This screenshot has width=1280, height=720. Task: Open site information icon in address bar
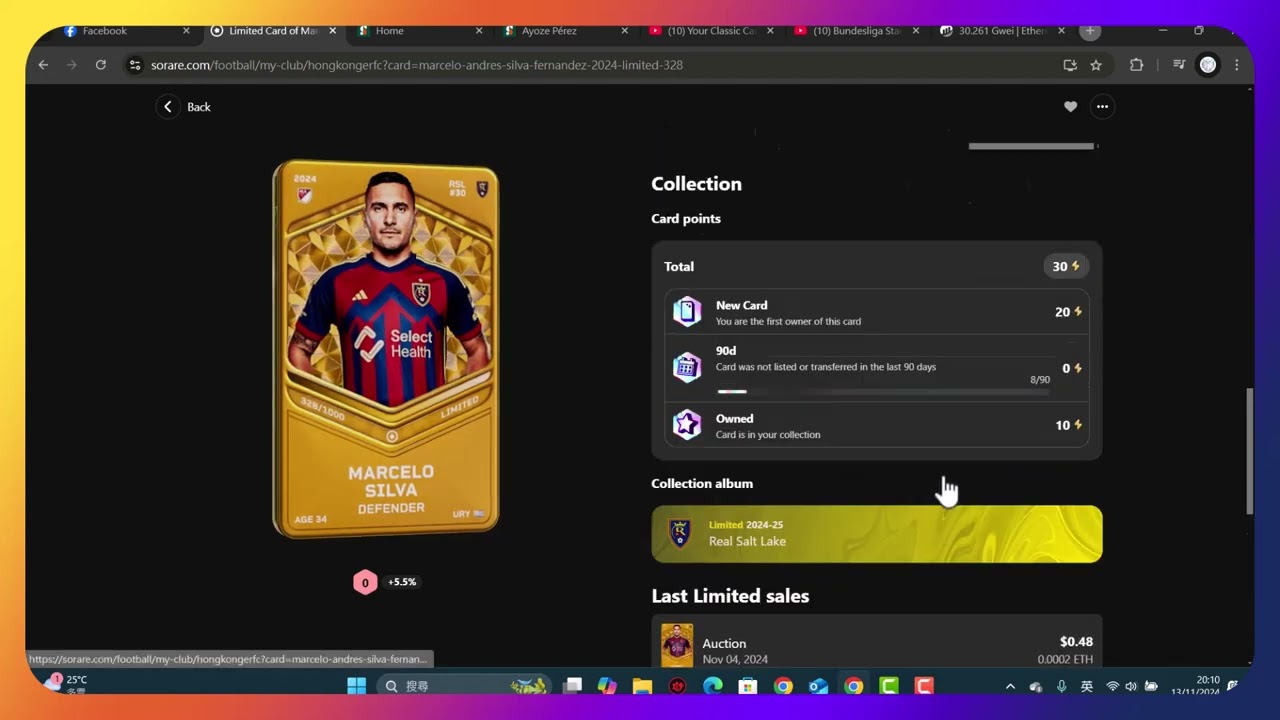click(135, 65)
